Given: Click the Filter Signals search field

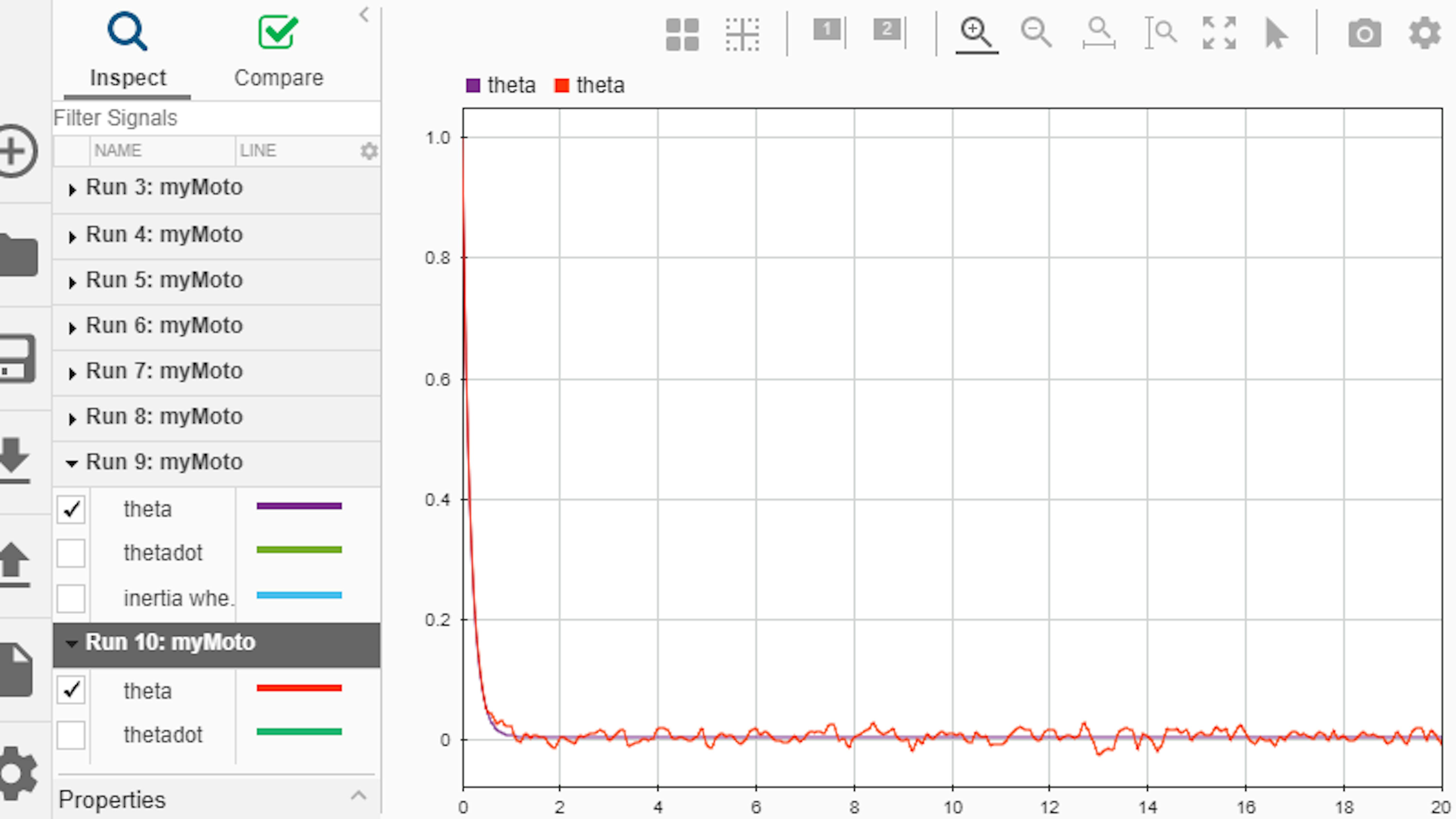Looking at the screenshot, I should pyautogui.click(x=216, y=118).
